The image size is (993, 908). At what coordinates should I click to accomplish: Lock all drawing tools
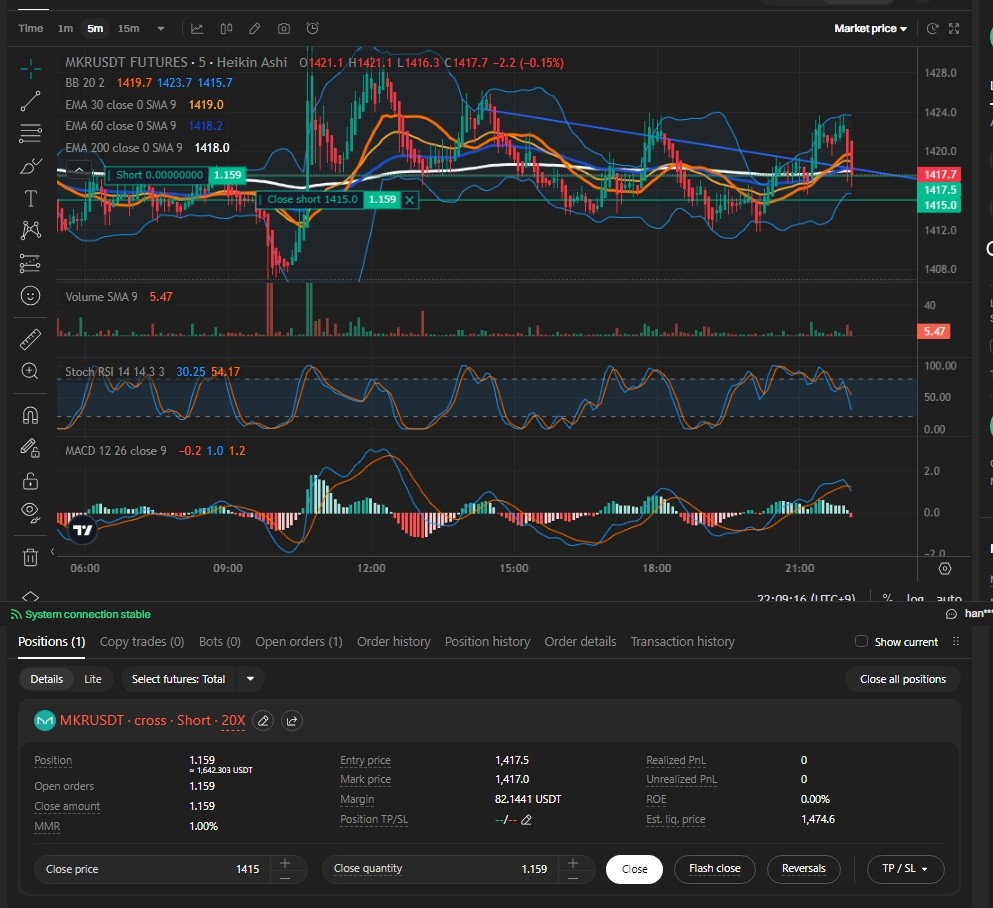pyautogui.click(x=30, y=481)
